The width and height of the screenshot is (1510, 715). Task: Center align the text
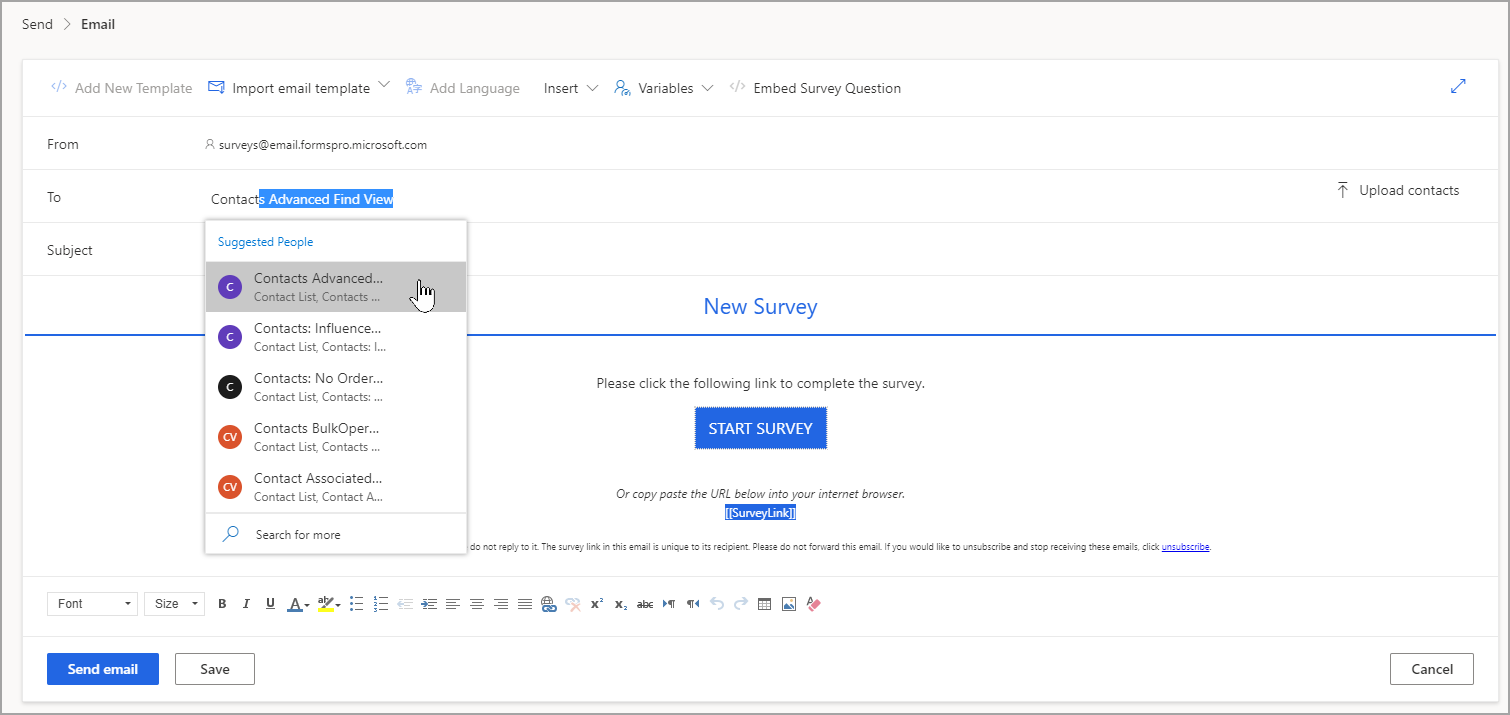[x=477, y=604]
